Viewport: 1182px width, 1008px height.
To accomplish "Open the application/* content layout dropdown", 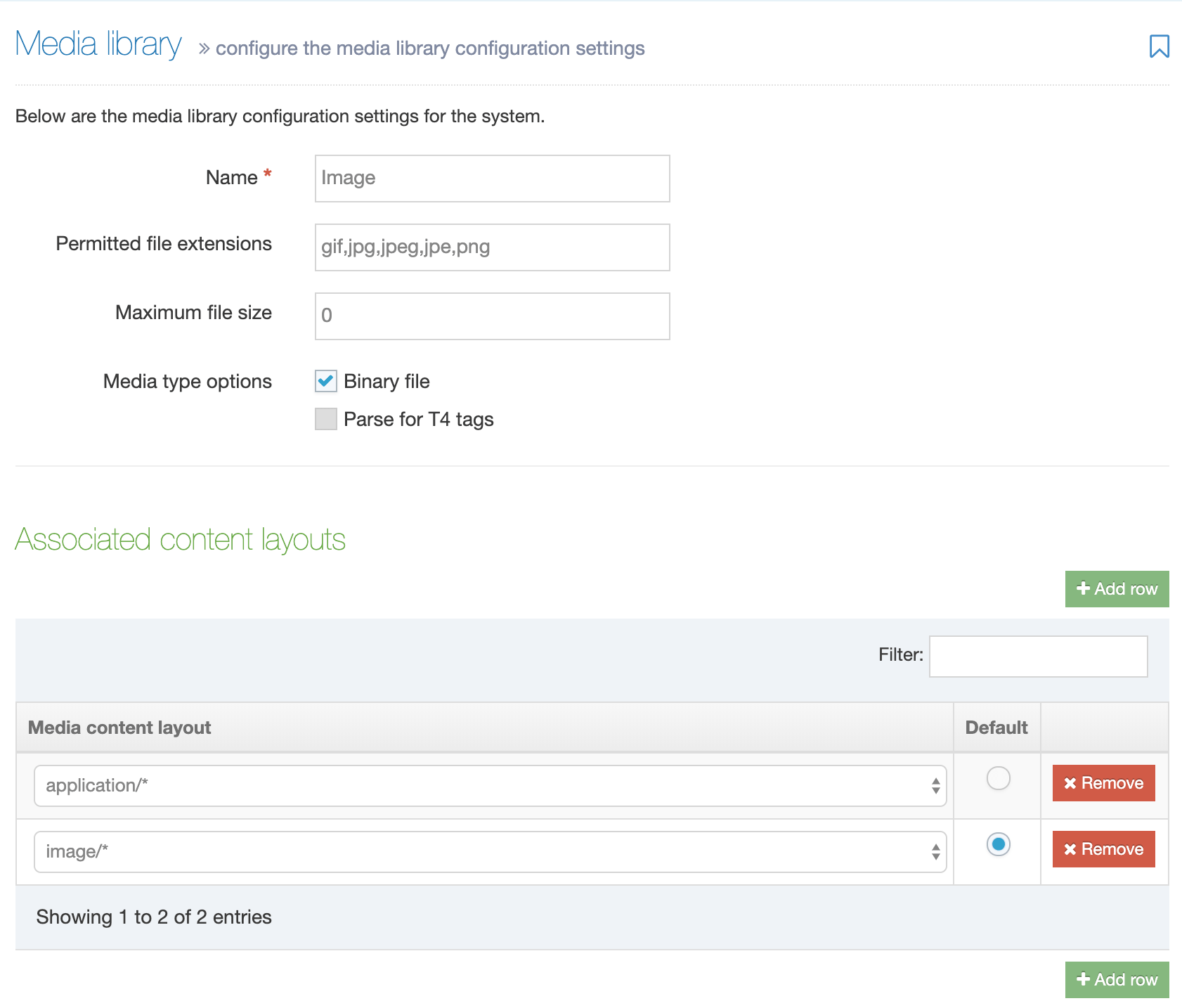I will coord(490,786).
